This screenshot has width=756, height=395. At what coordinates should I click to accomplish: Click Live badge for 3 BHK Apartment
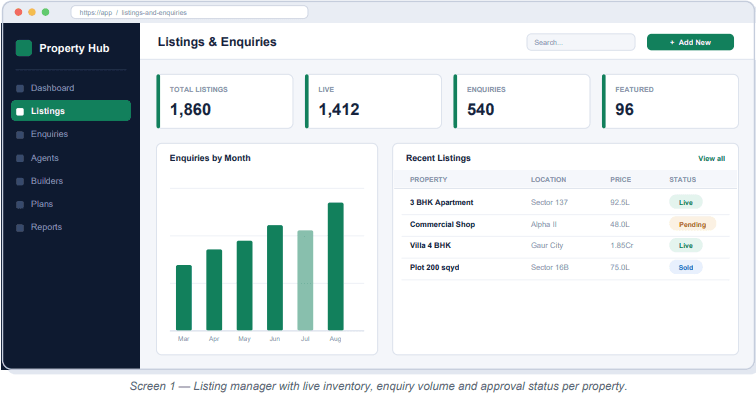tap(686, 203)
